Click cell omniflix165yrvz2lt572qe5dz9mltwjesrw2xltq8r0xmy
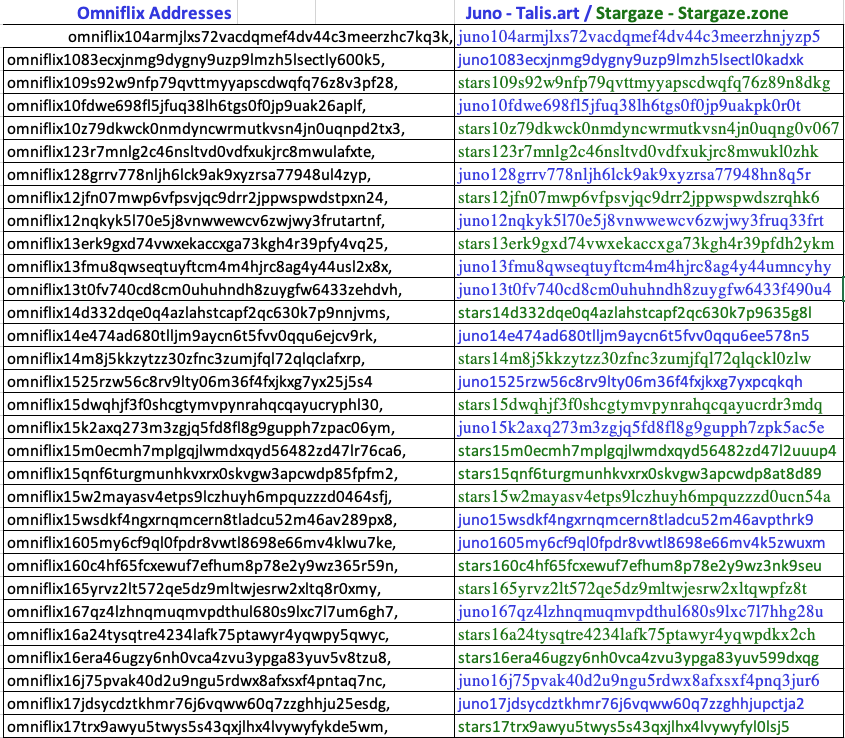This screenshot has height=738, width=845. (229, 589)
